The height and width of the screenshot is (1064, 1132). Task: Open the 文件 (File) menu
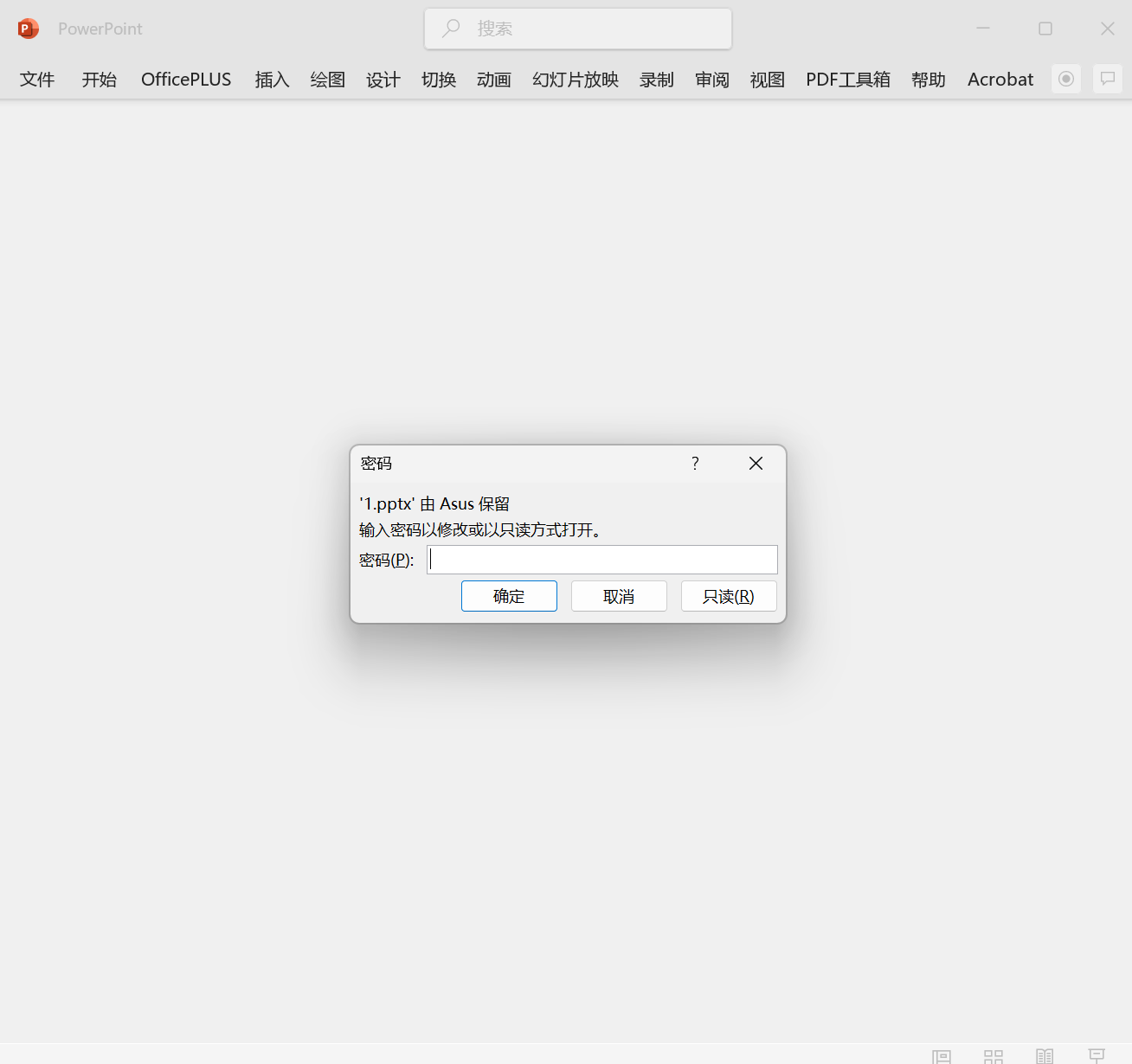[x=37, y=80]
